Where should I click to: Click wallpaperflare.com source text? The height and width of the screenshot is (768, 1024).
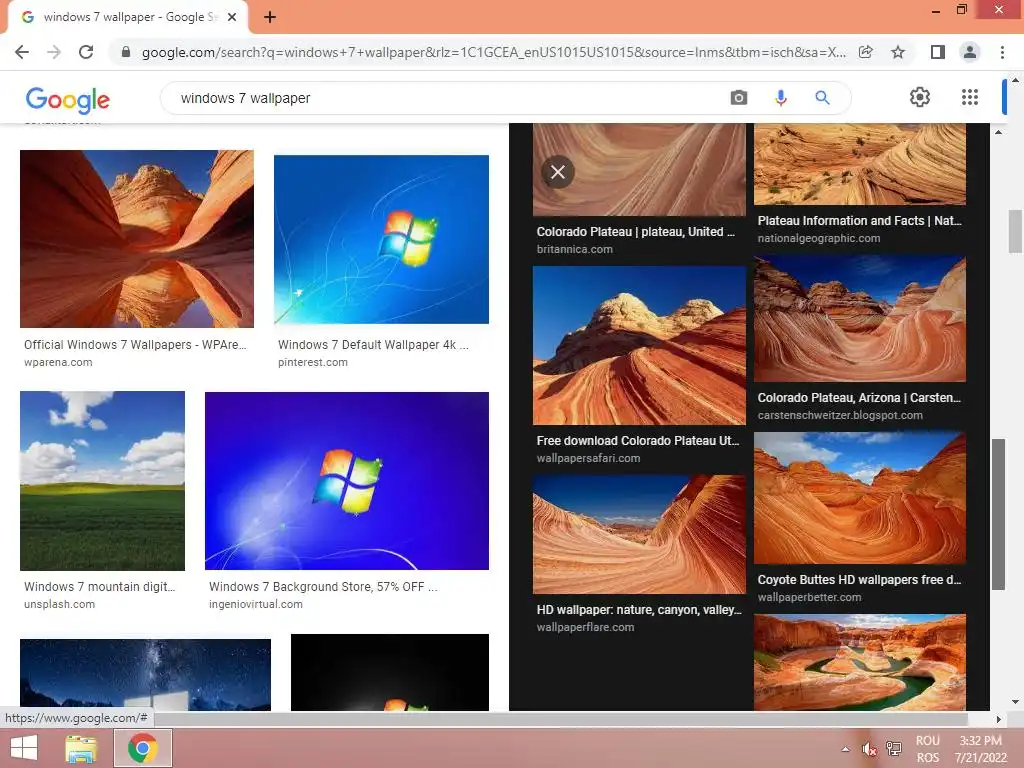coord(585,627)
